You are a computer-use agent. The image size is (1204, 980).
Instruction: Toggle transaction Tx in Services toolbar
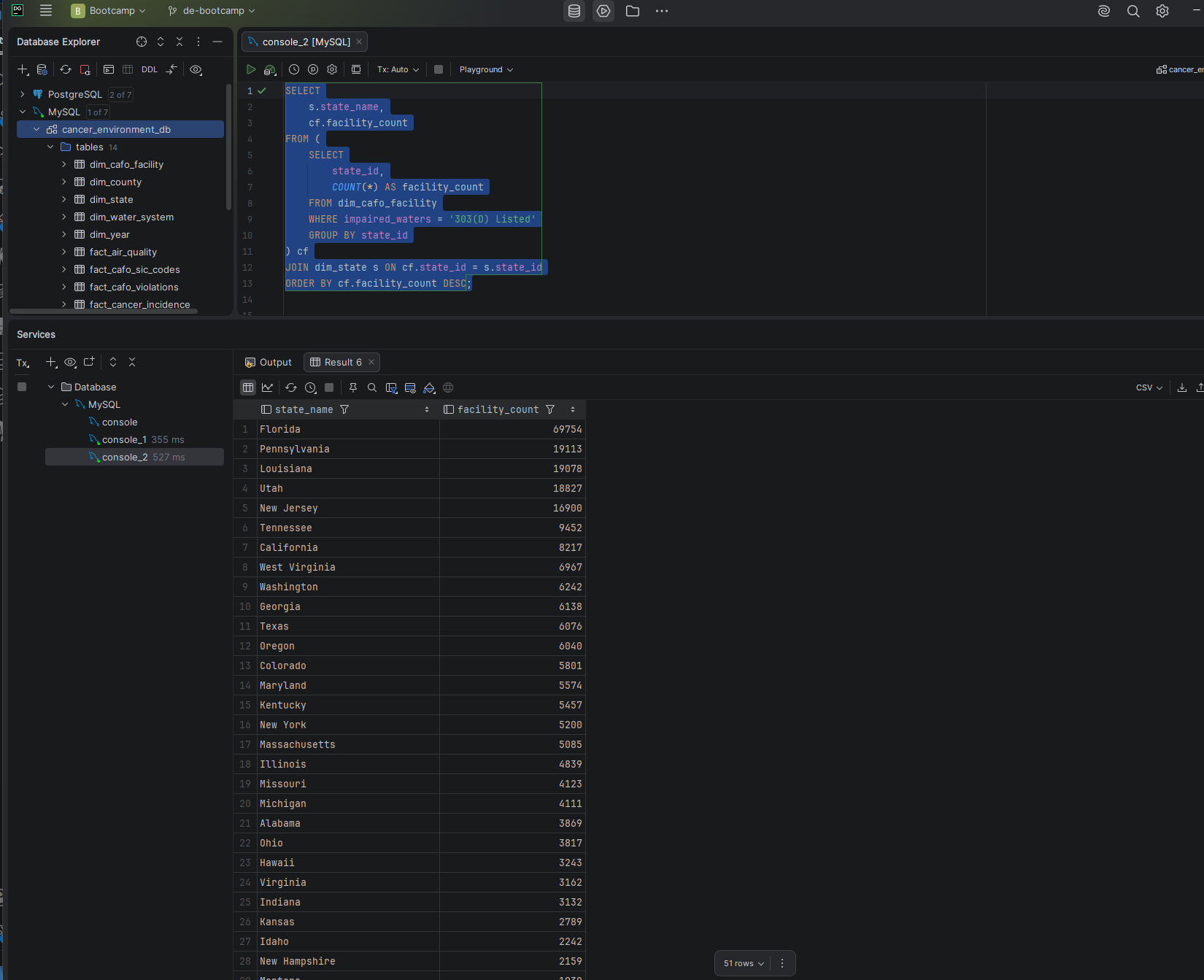(x=23, y=363)
